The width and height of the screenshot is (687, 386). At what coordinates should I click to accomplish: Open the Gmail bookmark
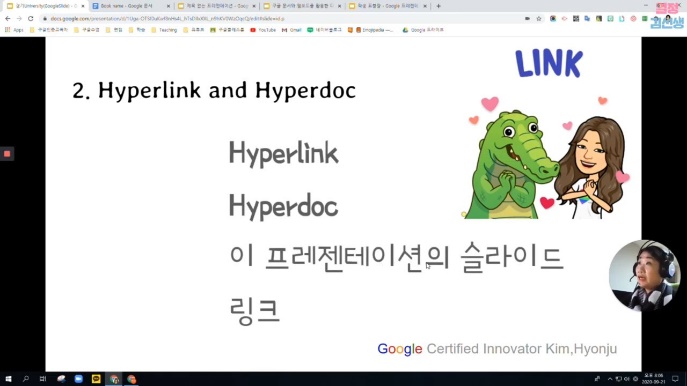point(292,30)
